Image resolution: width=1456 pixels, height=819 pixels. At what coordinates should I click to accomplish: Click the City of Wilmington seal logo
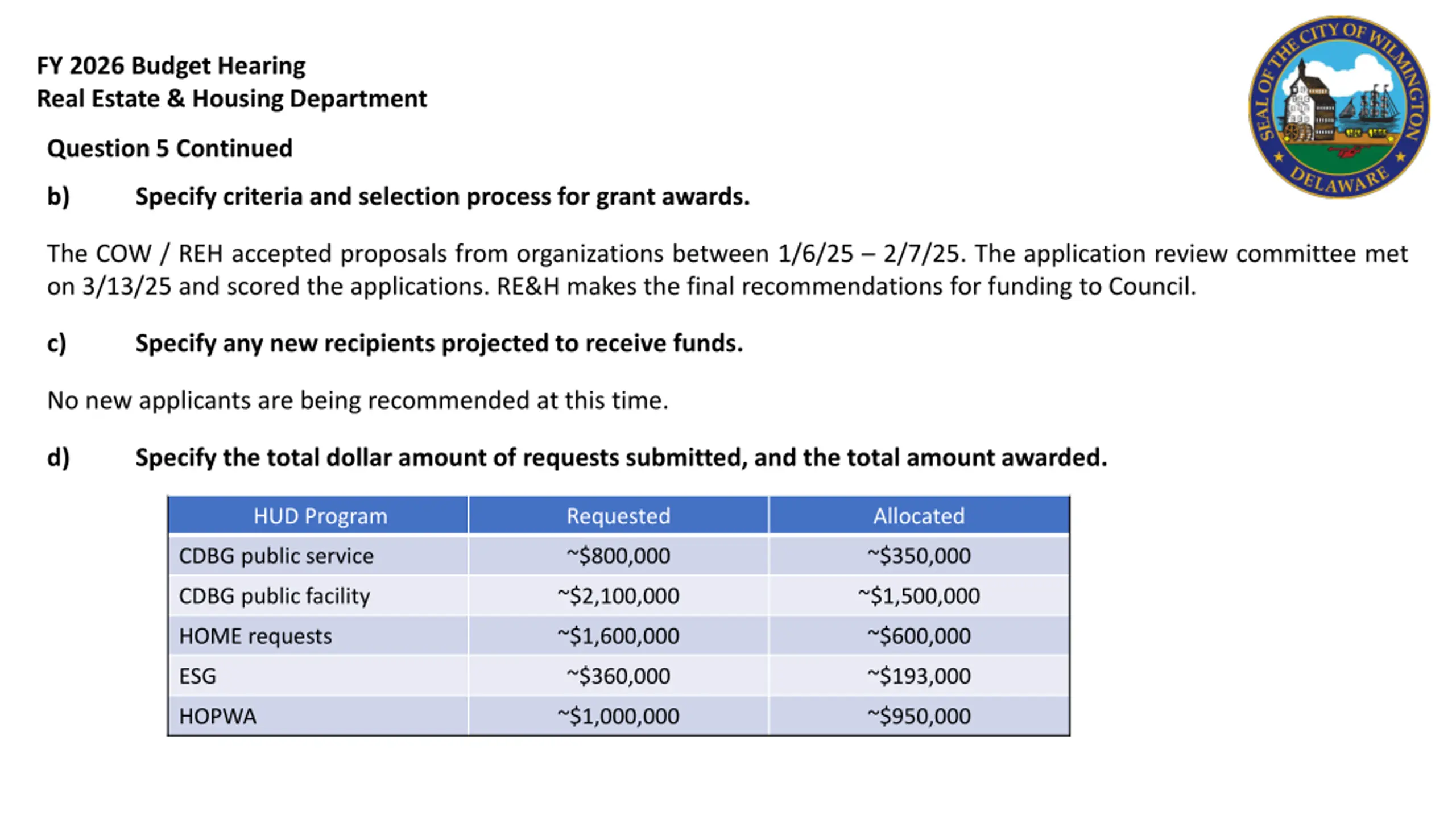[x=1339, y=107]
